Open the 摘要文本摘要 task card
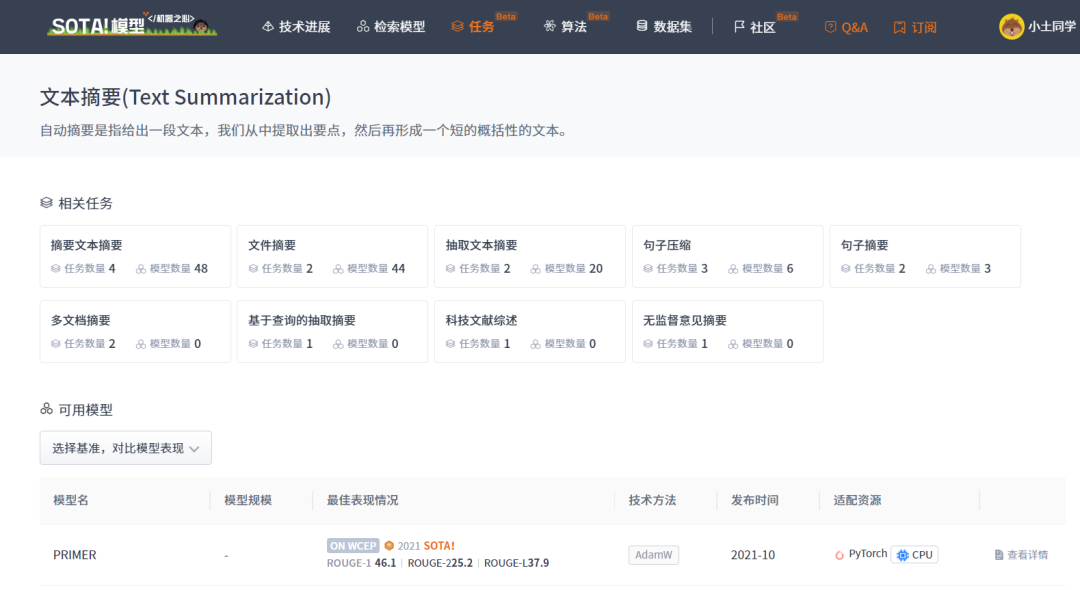 pos(135,256)
